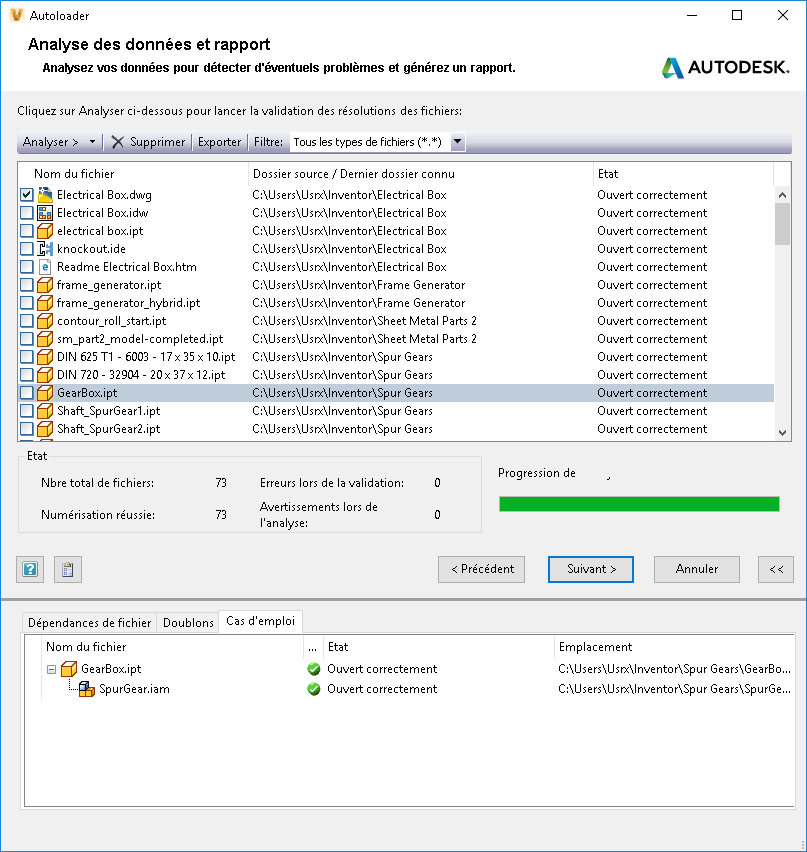Check the Electrical Box.idw checkbox
This screenshot has width=807, height=852.
point(27,212)
